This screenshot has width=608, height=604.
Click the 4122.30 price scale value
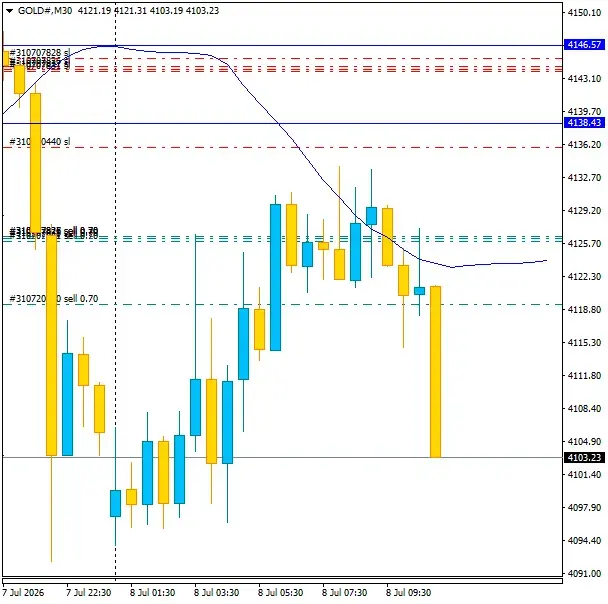(x=584, y=277)
